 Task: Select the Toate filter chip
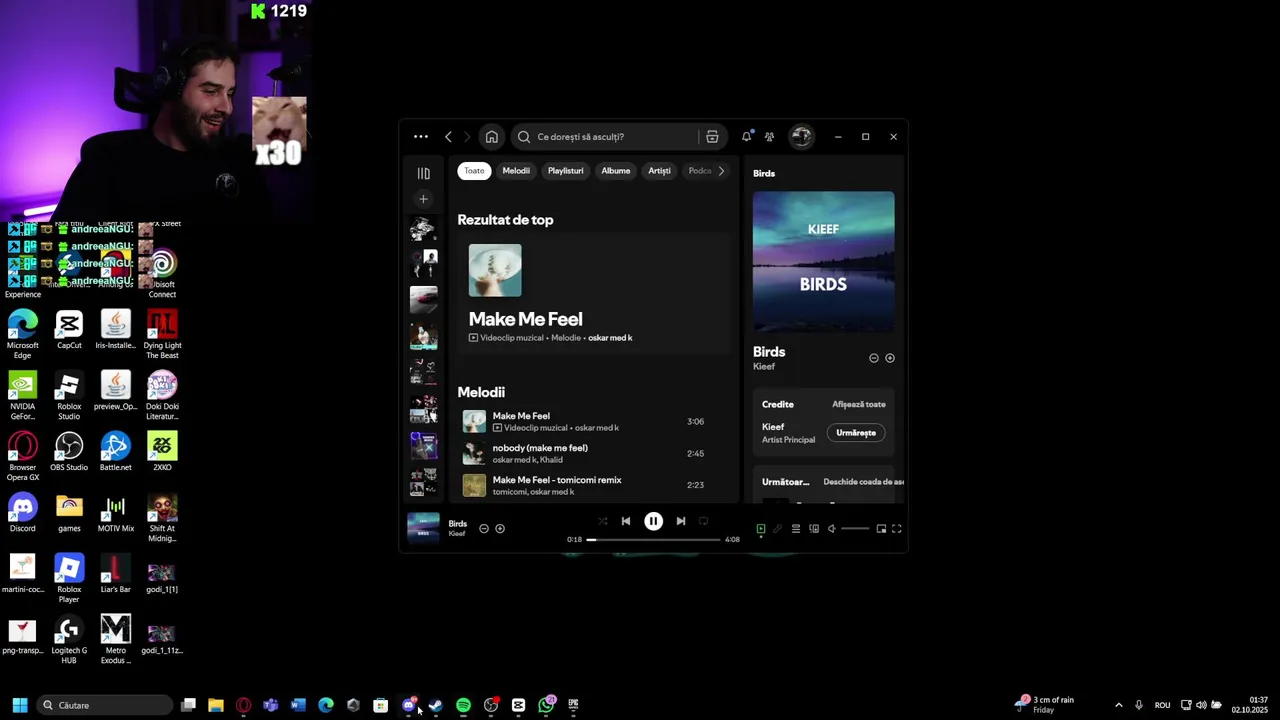[474, 171]
